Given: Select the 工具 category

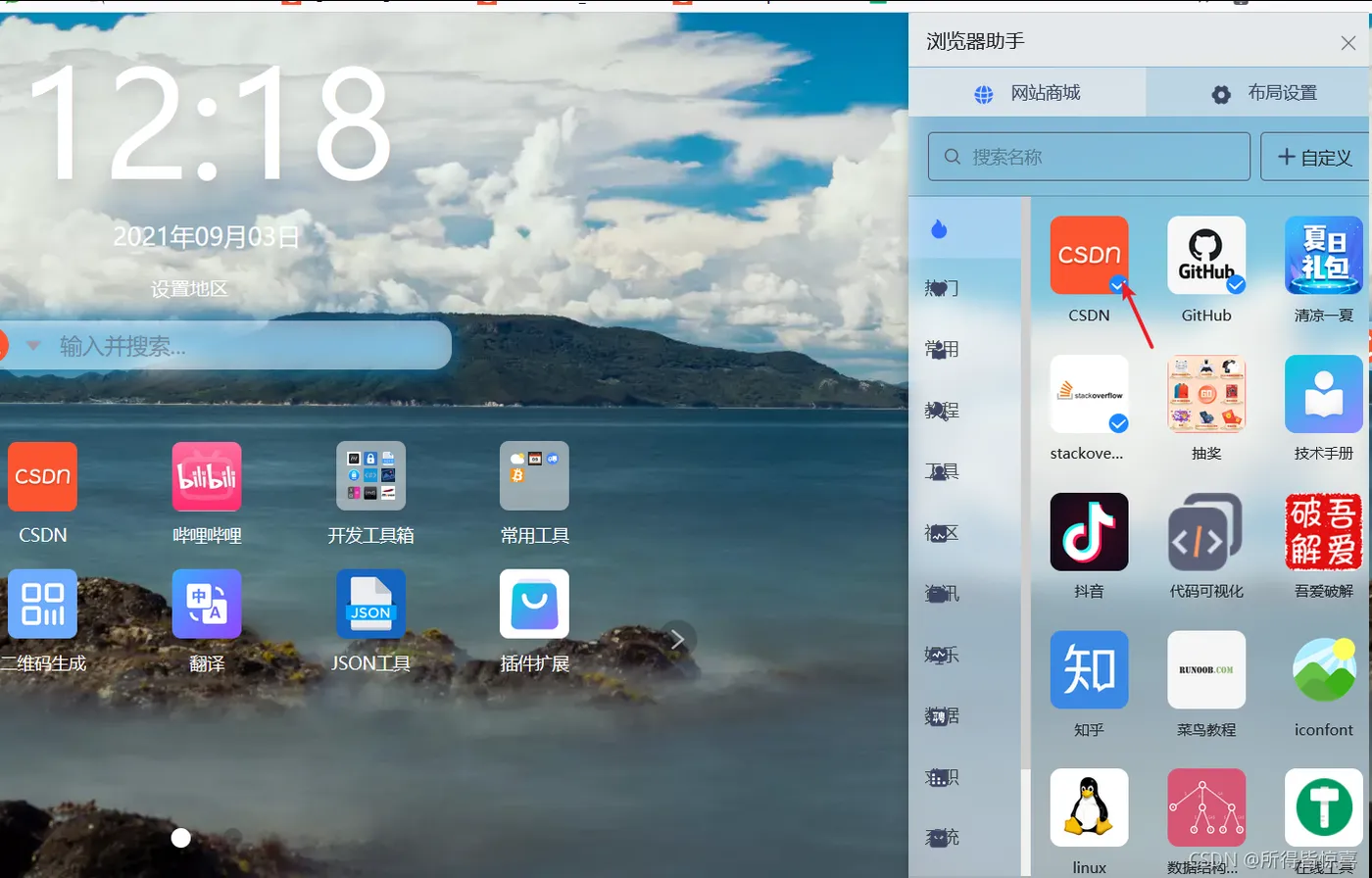Looking at the screenshot, I should 942,471.
